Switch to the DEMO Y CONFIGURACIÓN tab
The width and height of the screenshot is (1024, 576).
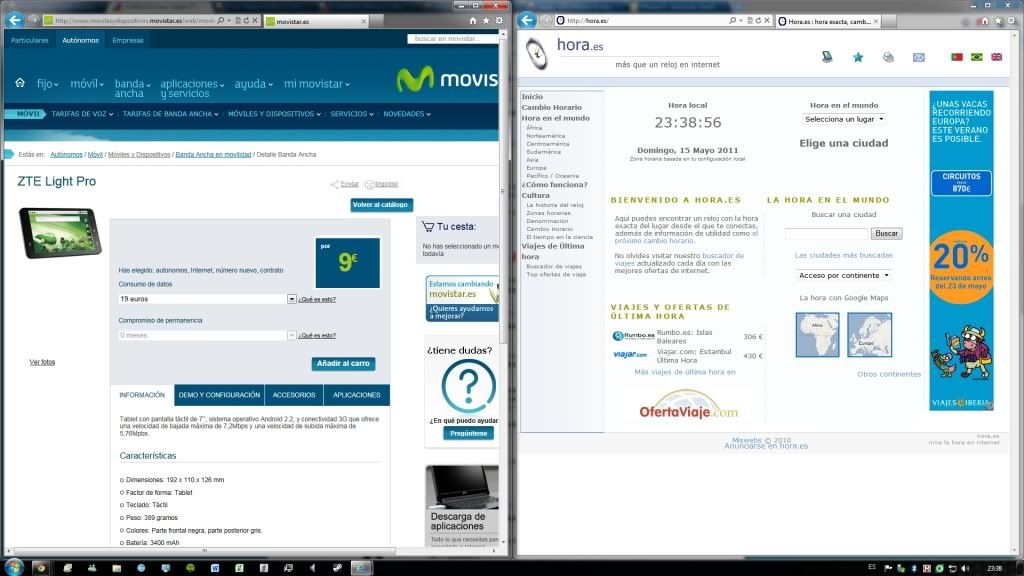point(219,394)
